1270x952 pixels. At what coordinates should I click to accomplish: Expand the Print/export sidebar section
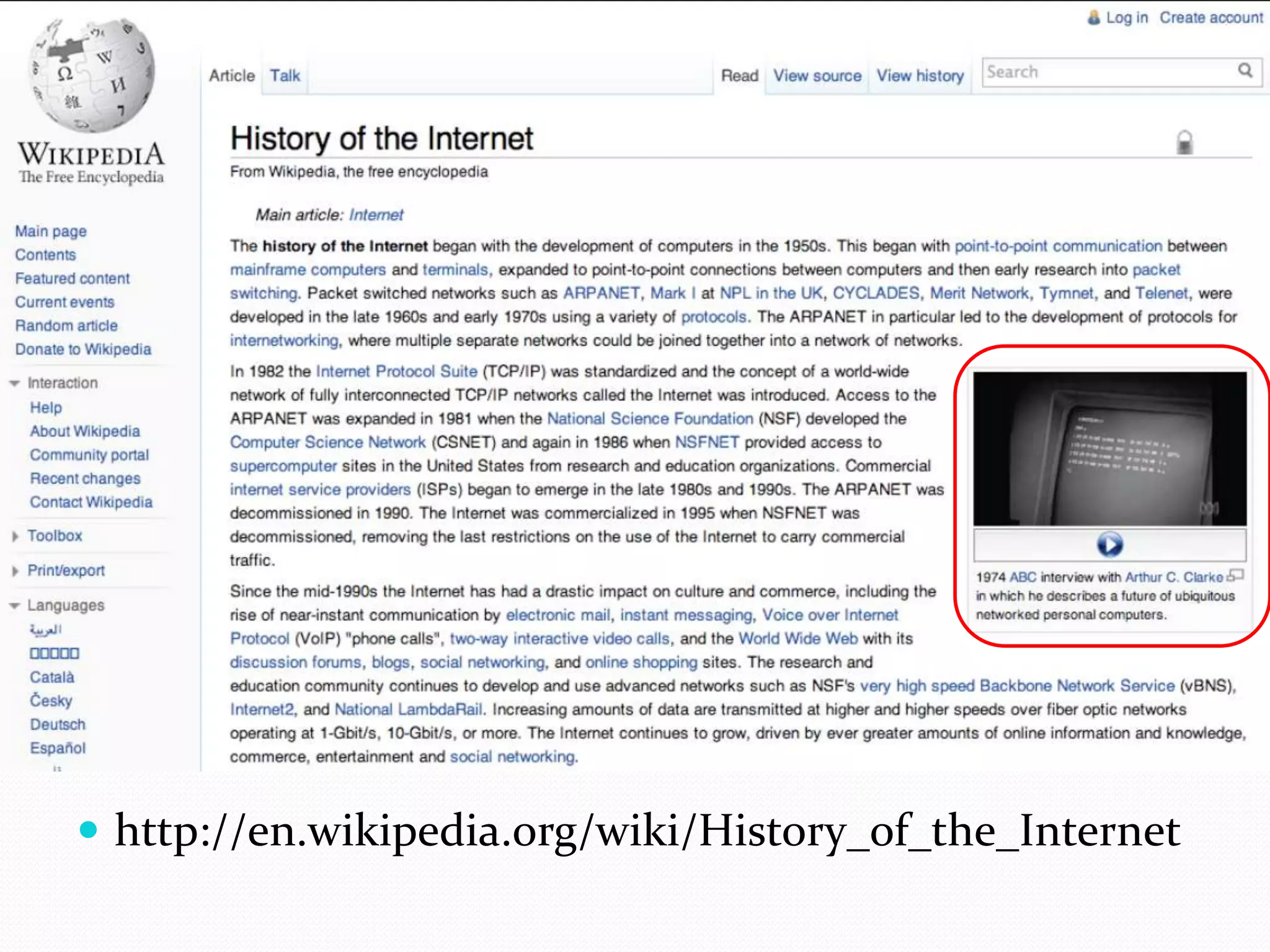tap(15, 571)
